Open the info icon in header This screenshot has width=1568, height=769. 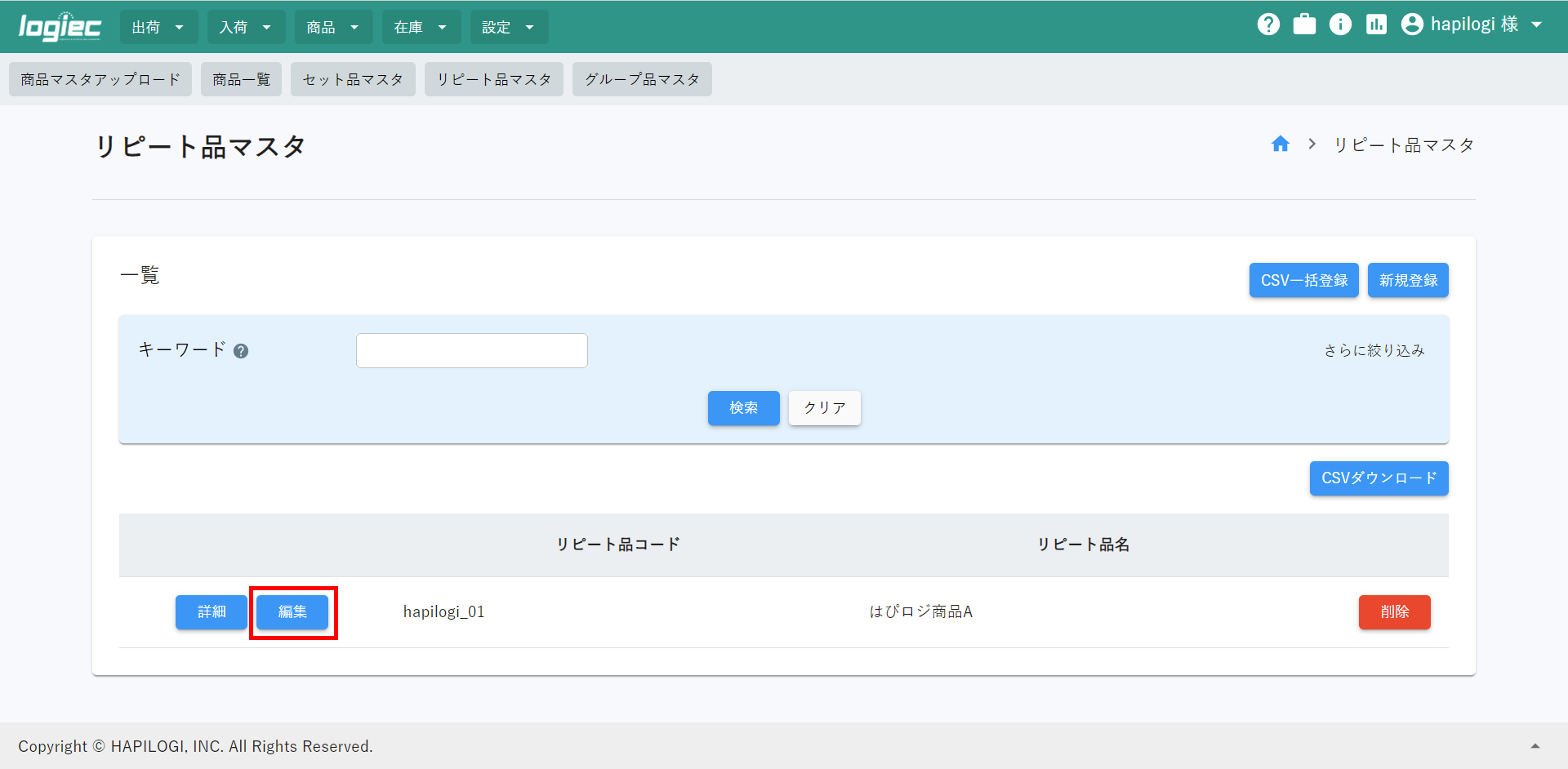tap(1340, 24)
